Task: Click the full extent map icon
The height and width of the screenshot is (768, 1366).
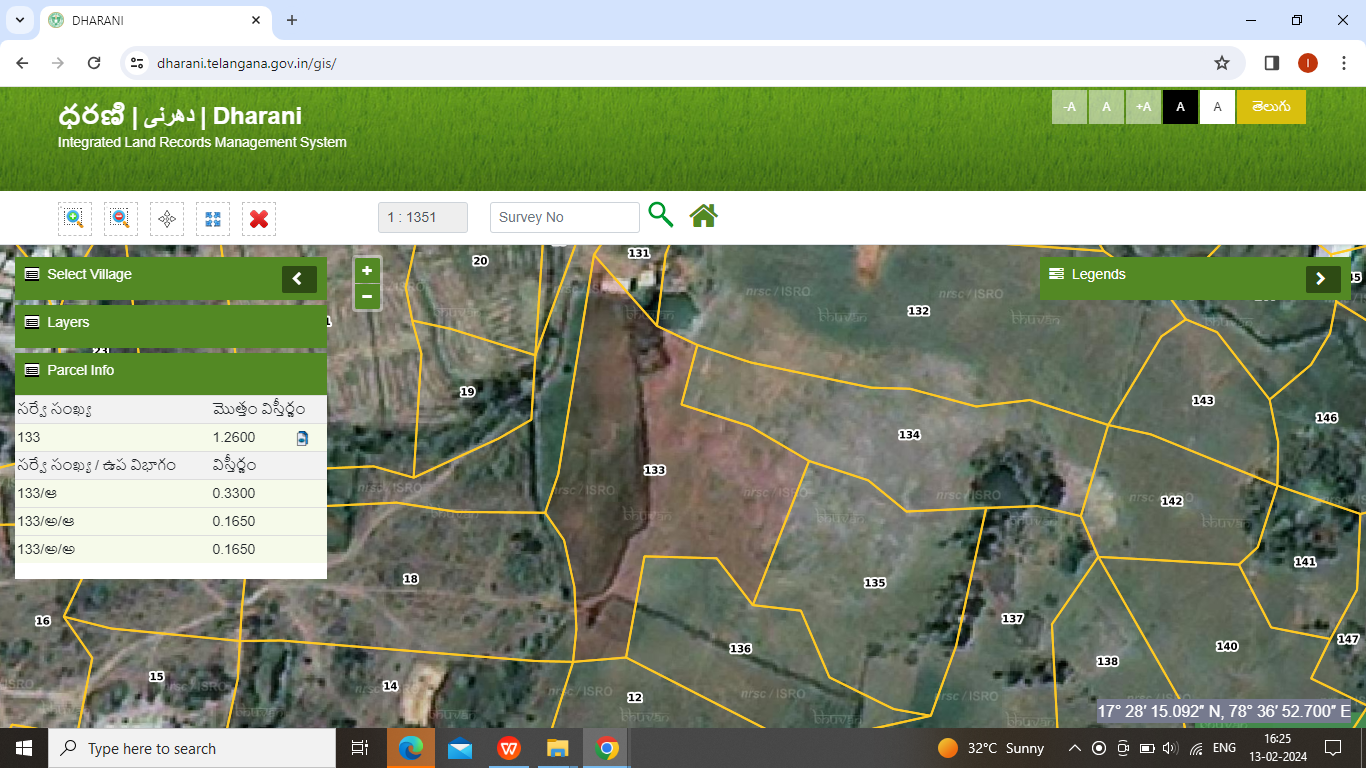Action: coord(213,218)
